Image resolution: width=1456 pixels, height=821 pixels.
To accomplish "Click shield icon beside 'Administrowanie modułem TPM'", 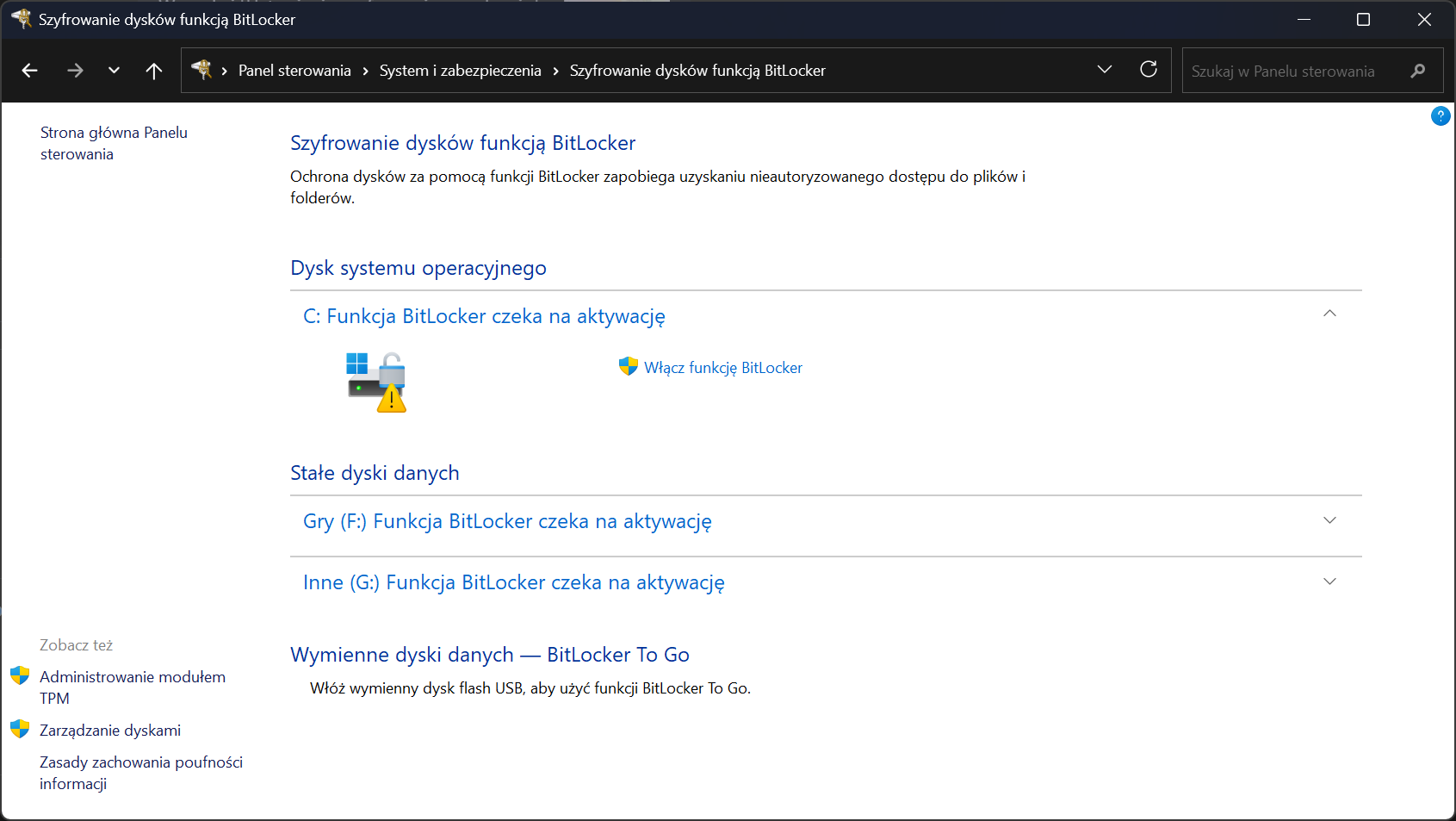I will pos(20,675).
